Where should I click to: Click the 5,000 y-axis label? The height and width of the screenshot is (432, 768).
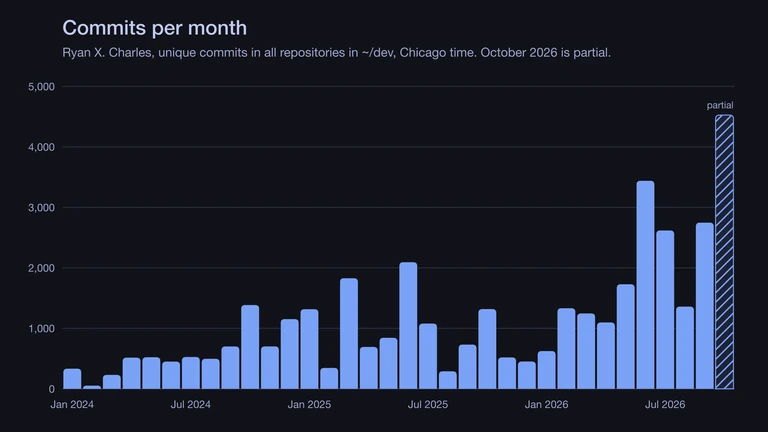(x=41, y=87)
